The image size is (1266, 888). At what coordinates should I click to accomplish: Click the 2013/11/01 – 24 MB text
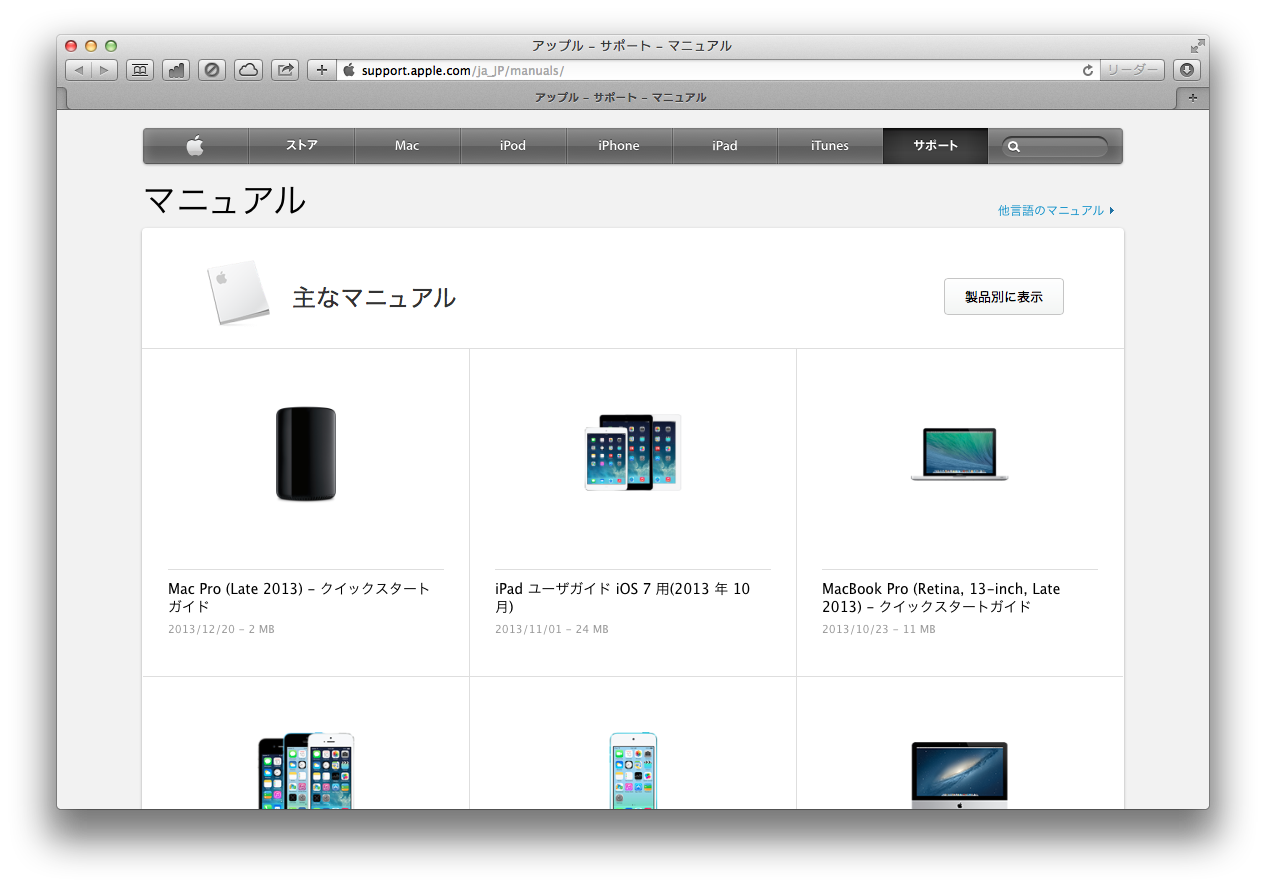(x=552, y=630)
